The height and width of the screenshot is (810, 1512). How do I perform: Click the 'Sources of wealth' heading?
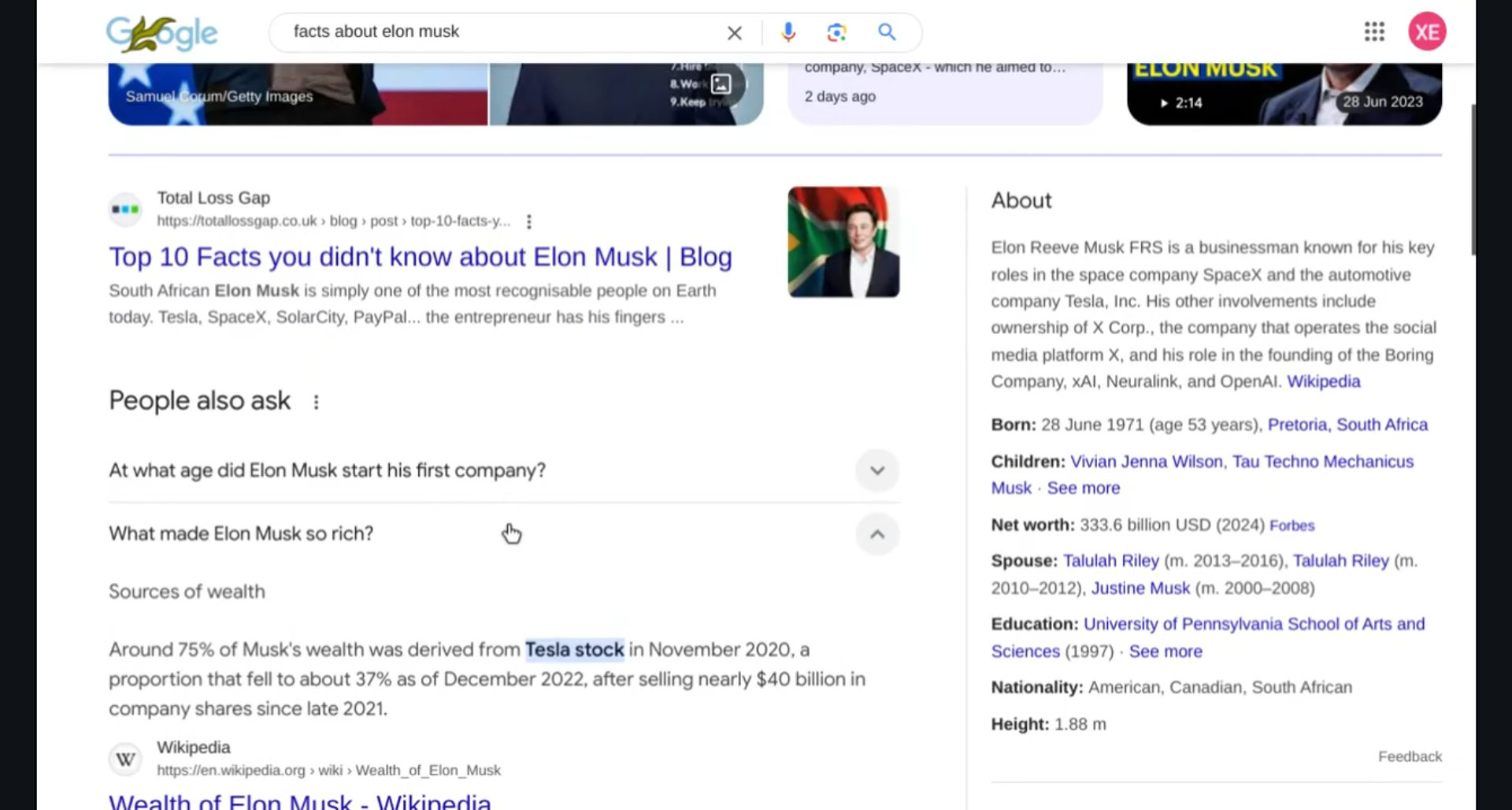187,592
